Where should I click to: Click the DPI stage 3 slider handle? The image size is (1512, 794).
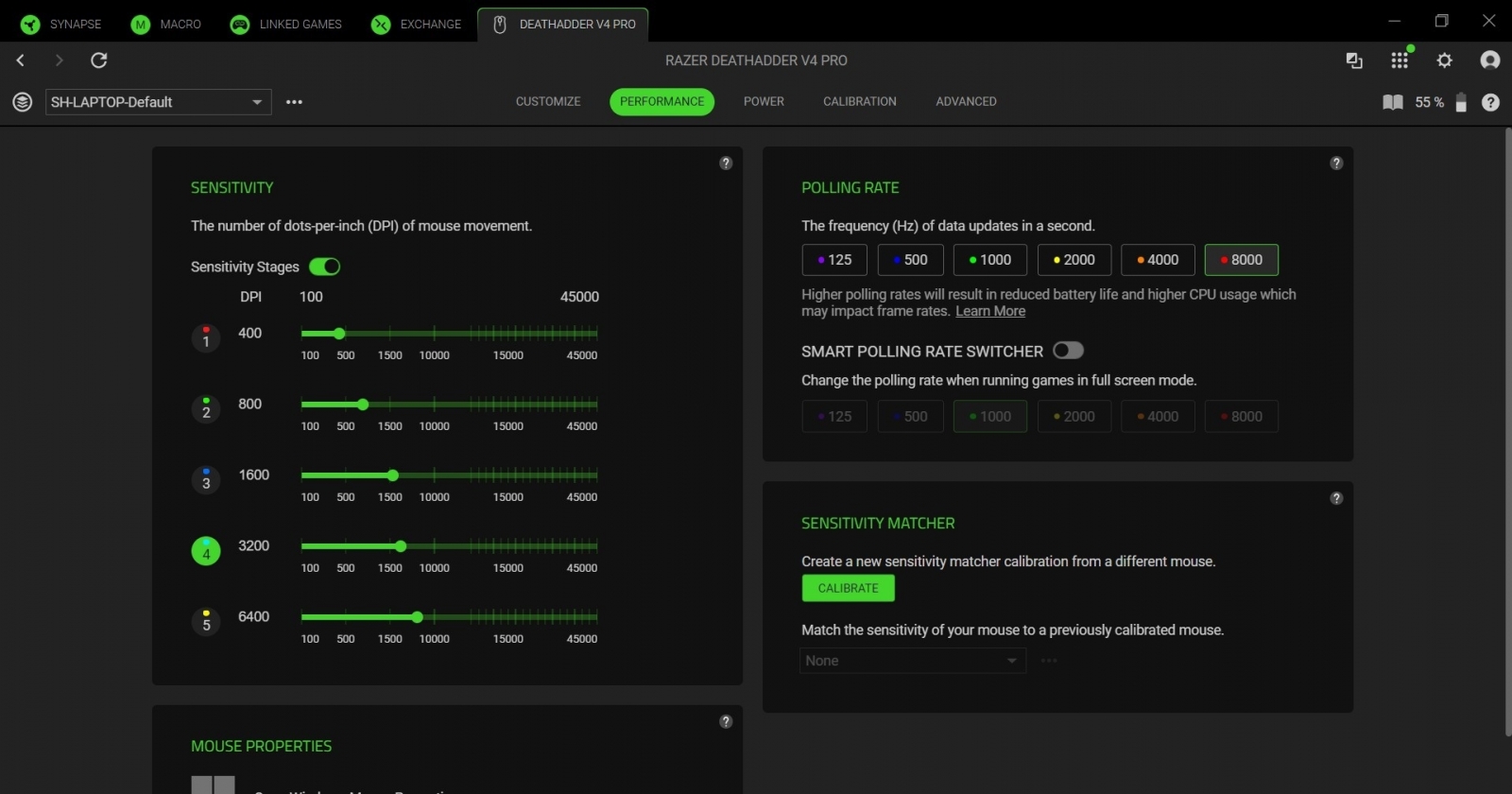coord(393,475)
